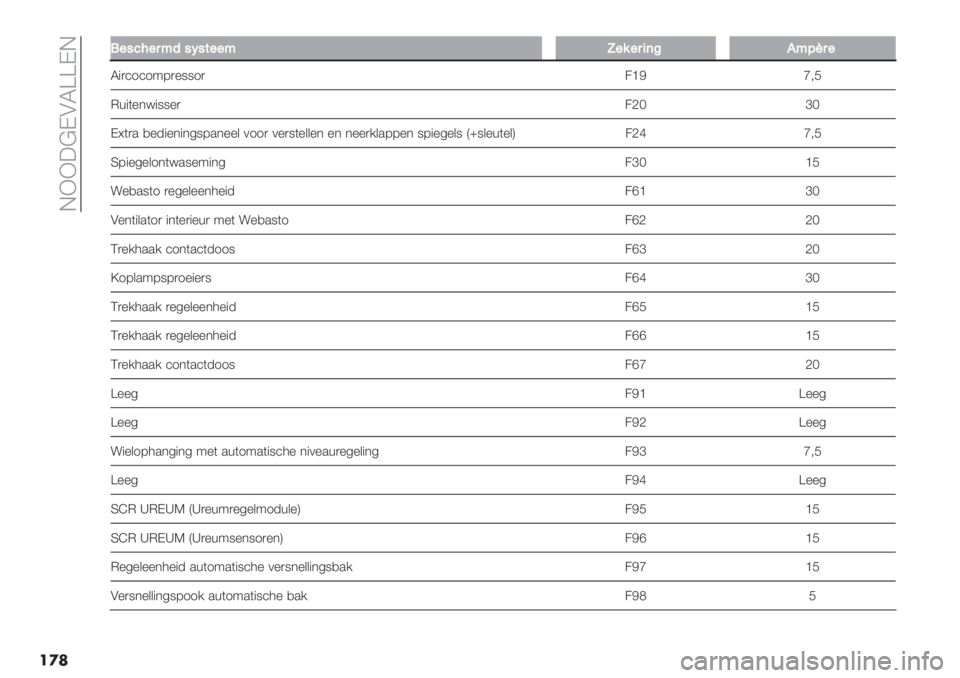The height and width of the screenshot is (678, 960).
Task: Select SCR UREUM (Ureumregelmodule) entry
Action: click(x=206, y=509)
